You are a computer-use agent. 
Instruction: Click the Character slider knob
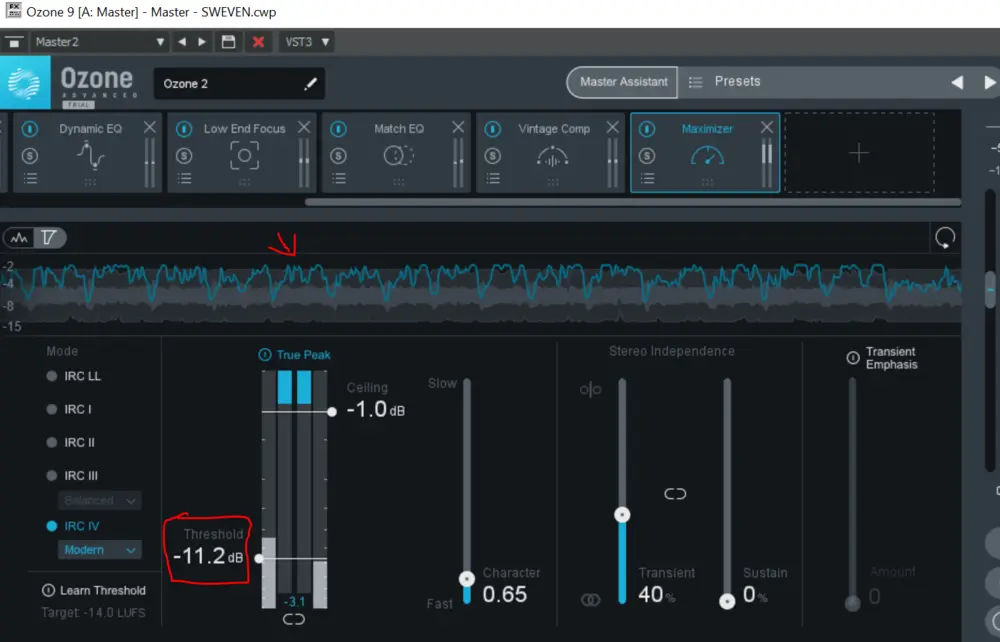(x=467, y=579)
